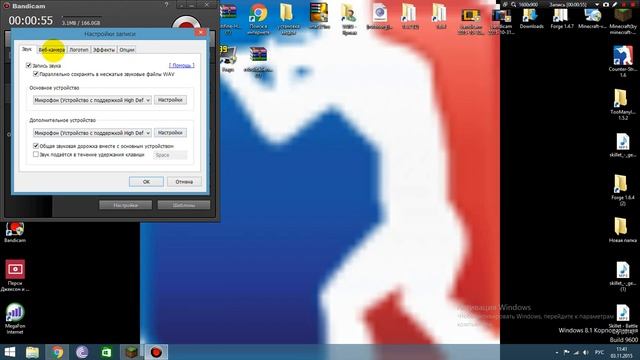Confirm the dialog with OK
The image size is (640, 360).
point(146,182)
